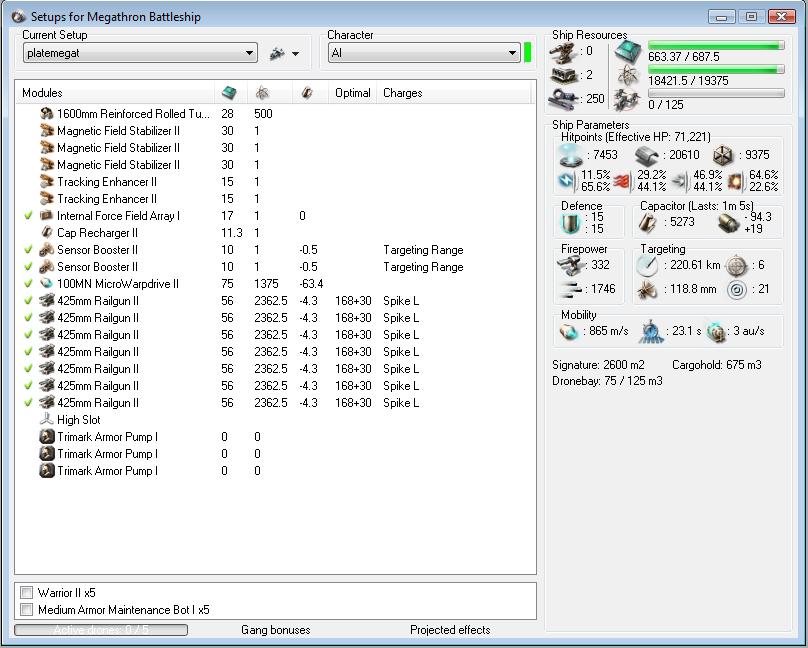Click the CPU usage bar 663.37 / 687.5

coord(716,46)
